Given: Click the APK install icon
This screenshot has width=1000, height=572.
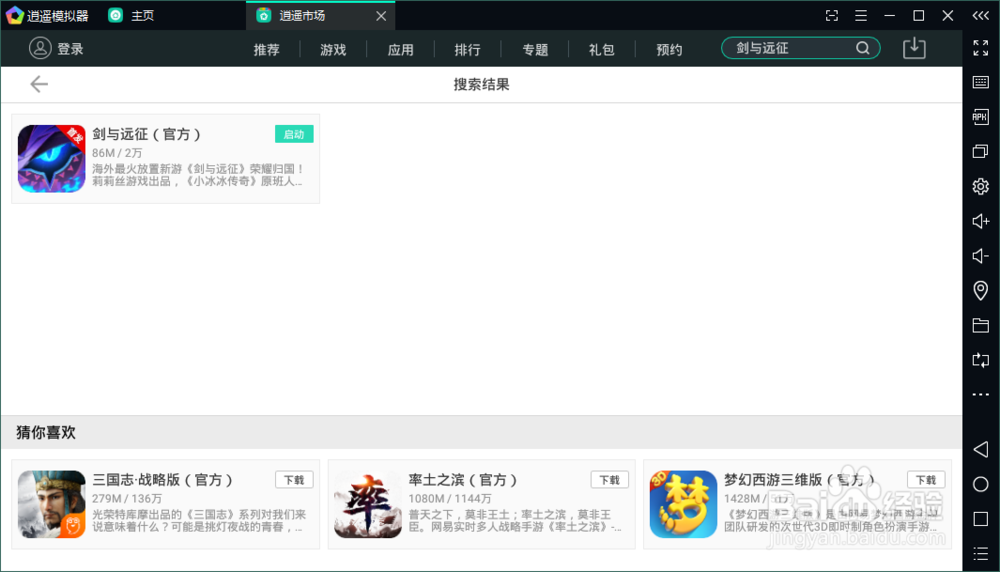Looking at the screenshot, I should pyautogui.click(x=980, y=117).
